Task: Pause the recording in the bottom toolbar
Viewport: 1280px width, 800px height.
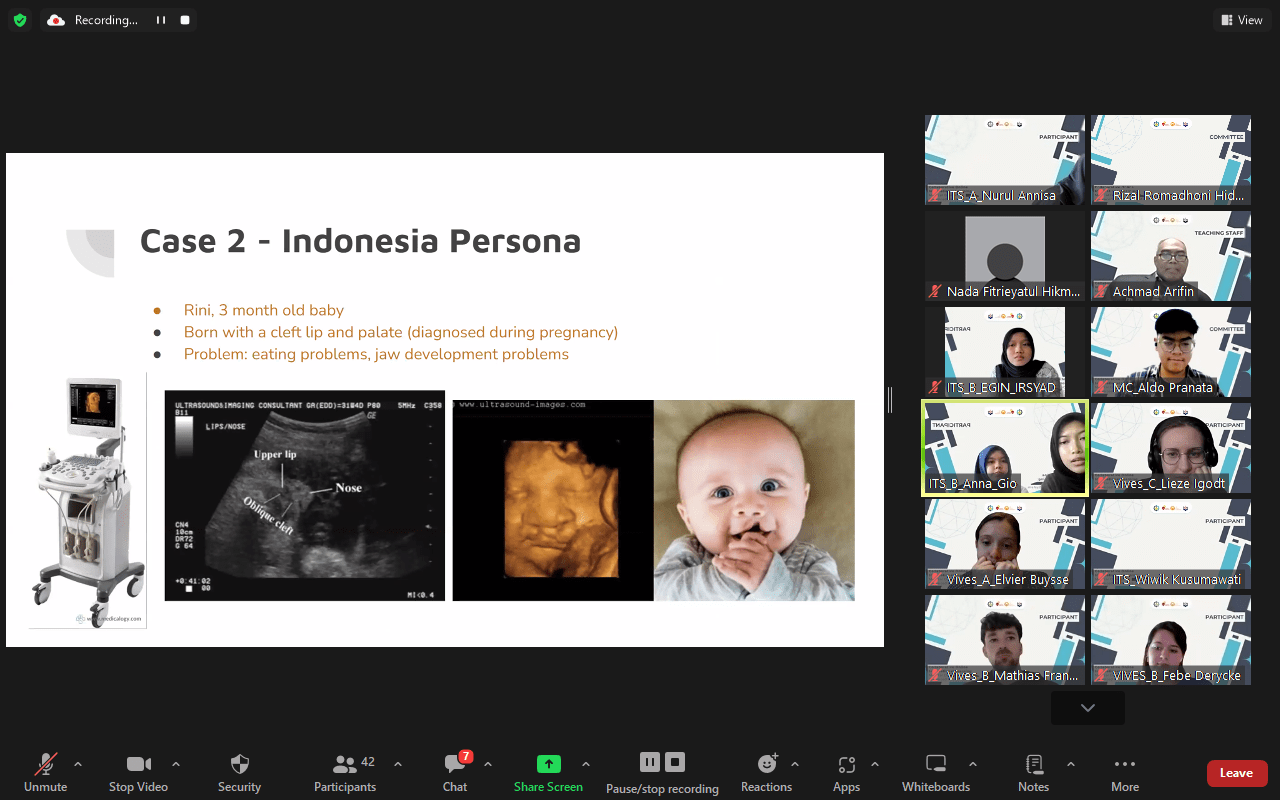Action: tap(649, 763)
